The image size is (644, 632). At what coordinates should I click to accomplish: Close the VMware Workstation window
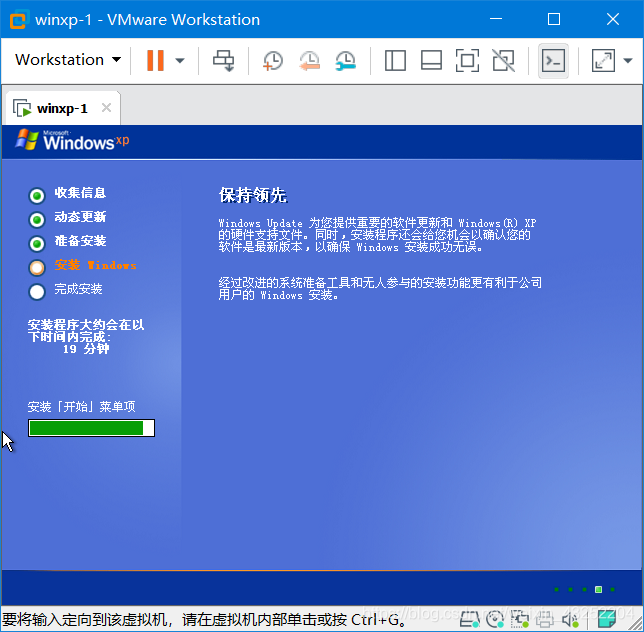pos(613,19)
